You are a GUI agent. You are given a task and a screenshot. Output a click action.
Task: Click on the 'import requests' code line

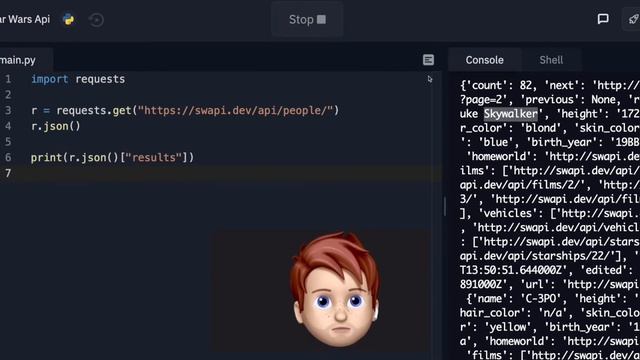pyautogui.click(x=78, y=79)
